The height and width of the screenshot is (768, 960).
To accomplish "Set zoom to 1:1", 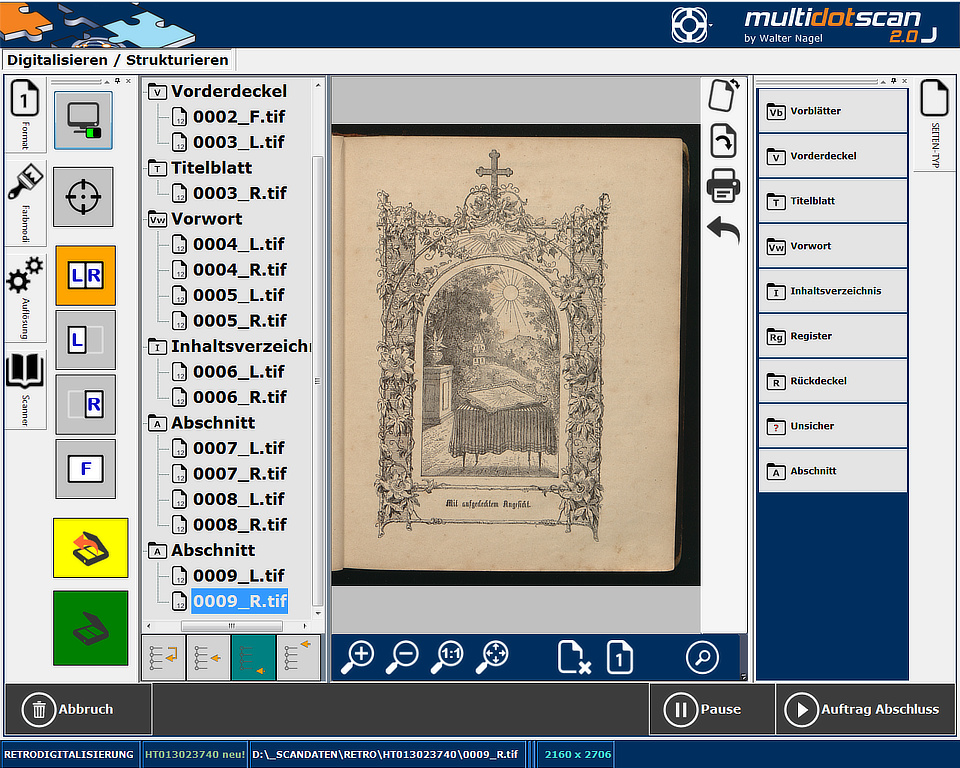I will [x=448, y=657].
